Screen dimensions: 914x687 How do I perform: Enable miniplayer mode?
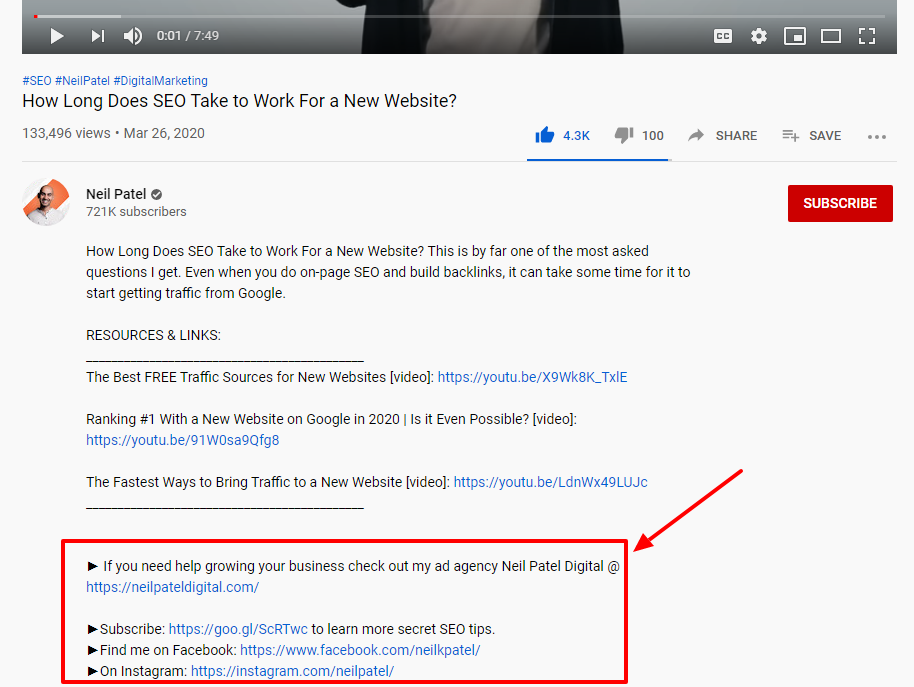point(795,36)
